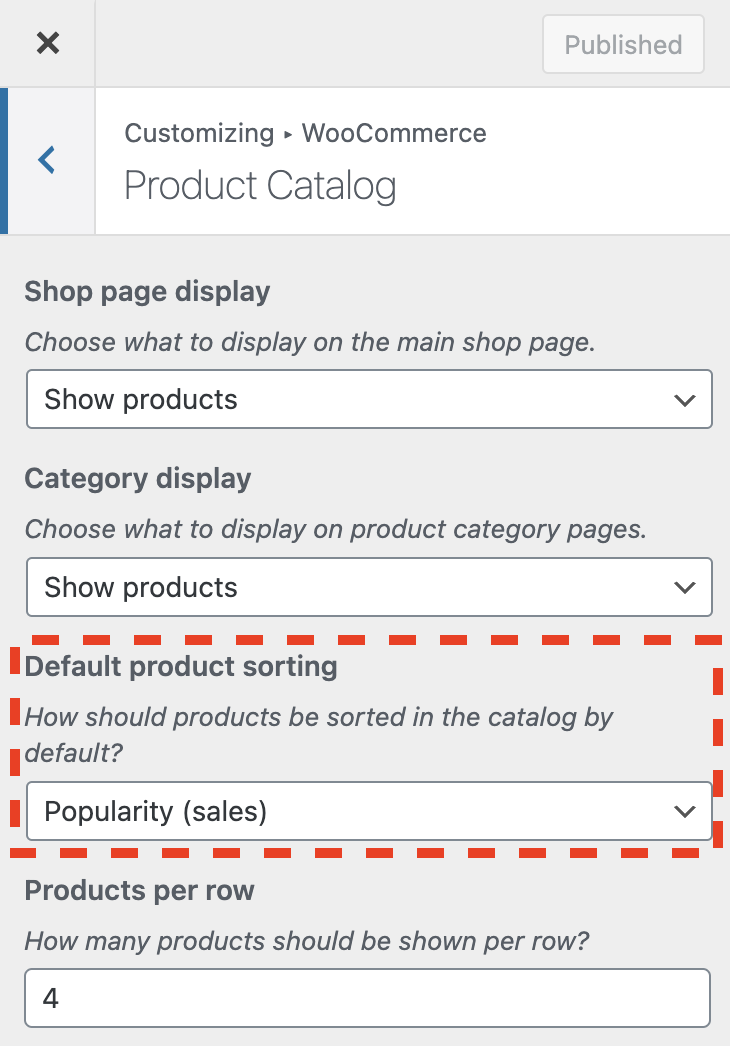This screenshot has height=1046, width=730.
Task: Click the product category pages description text
Action: (x=336, y=530)
